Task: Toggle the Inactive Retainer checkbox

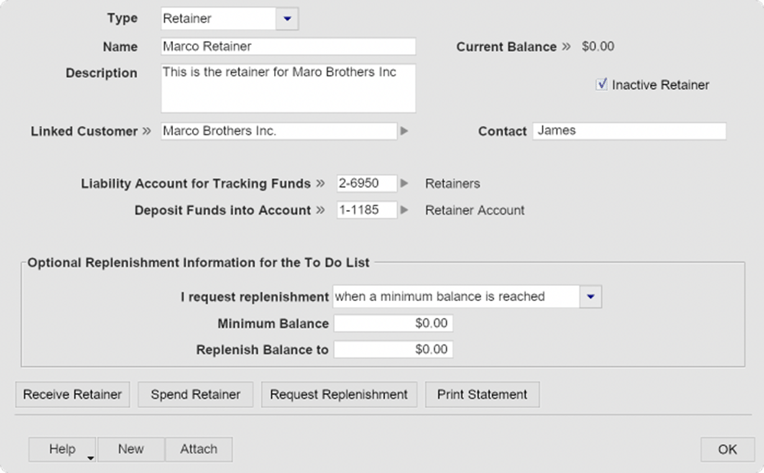Action: point(602,85)
